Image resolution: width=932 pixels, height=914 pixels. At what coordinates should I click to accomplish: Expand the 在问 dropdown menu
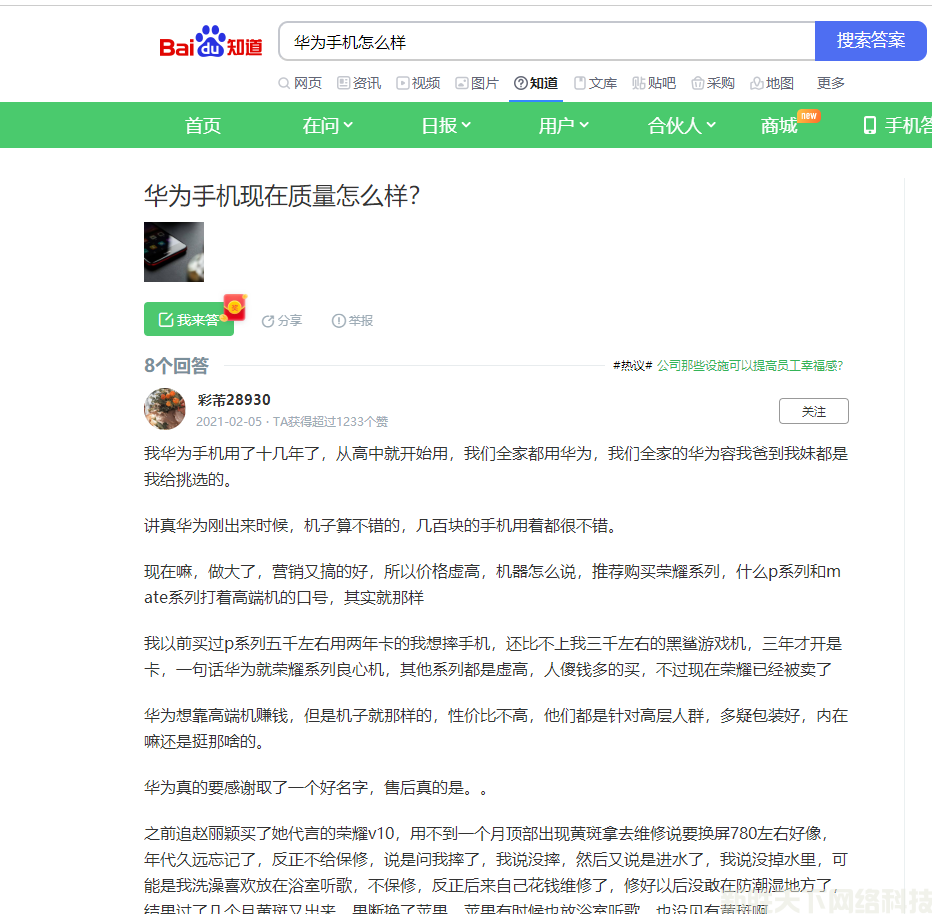coord(327,125)
